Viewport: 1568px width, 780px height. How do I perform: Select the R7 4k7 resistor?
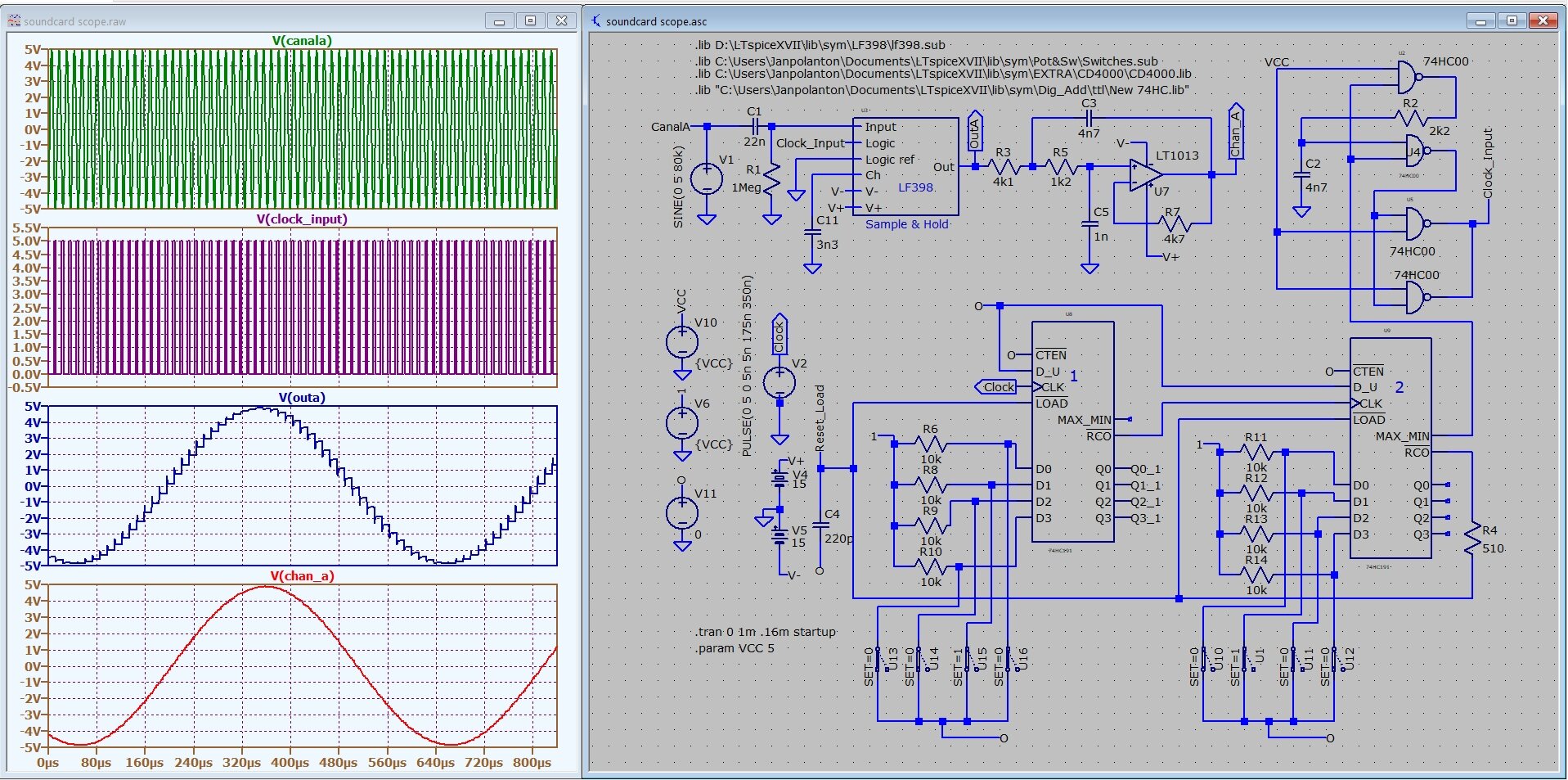click(1174, 223)
